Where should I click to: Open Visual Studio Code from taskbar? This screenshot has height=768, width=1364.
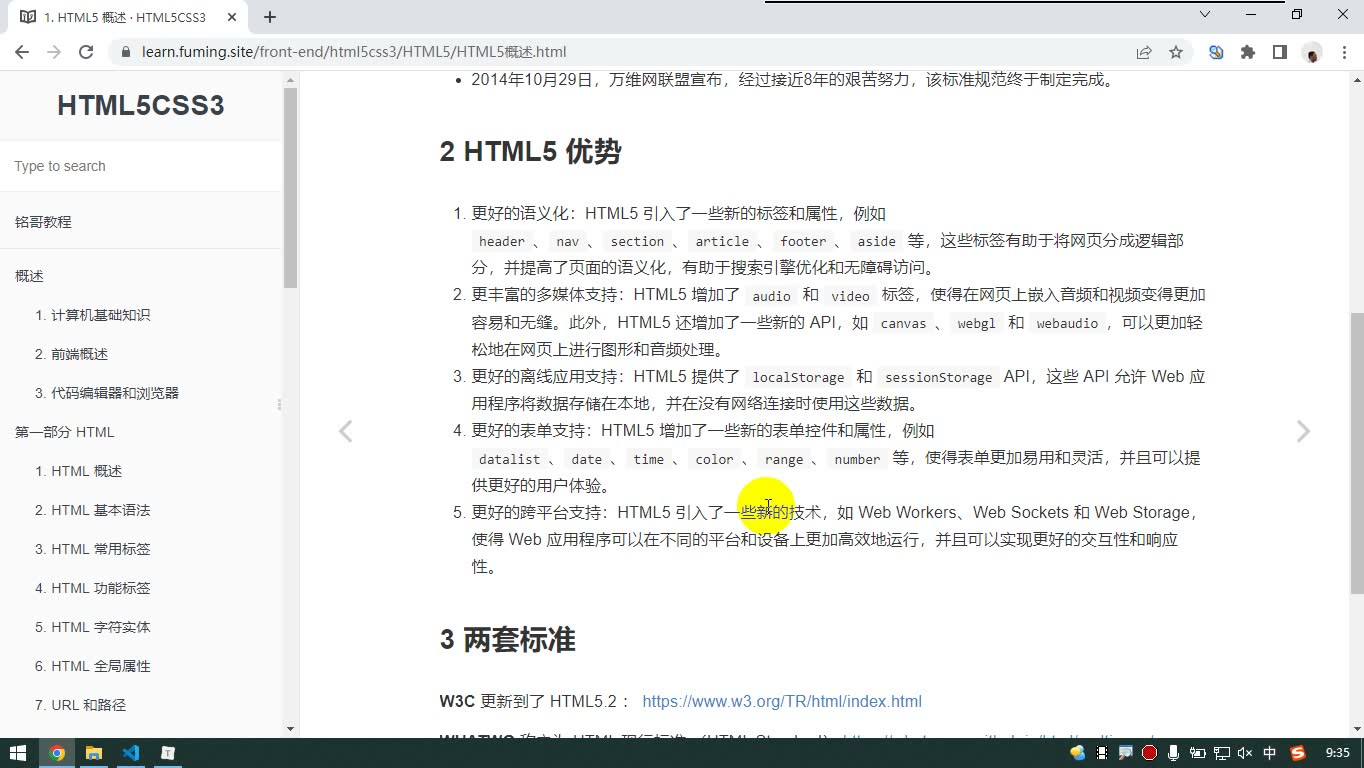pyautogui.click(x=131, y=753)
